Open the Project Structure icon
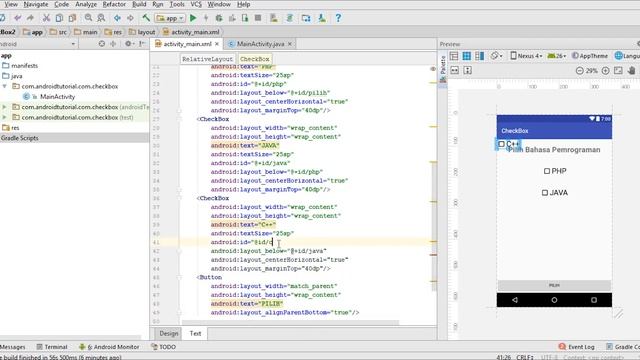 click(306, 18)
